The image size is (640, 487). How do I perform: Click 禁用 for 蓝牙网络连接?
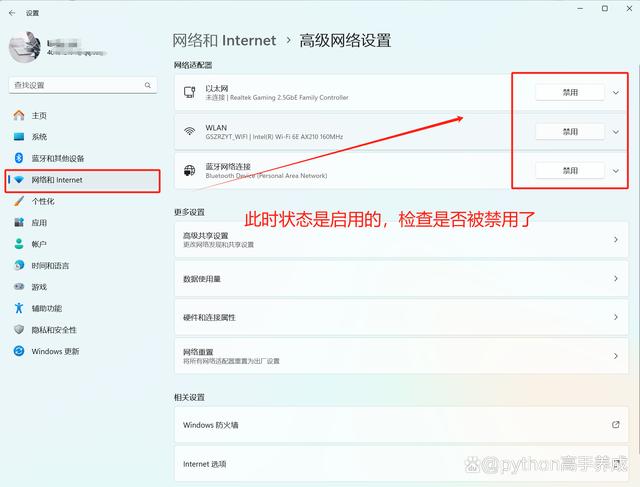(570, 171)
